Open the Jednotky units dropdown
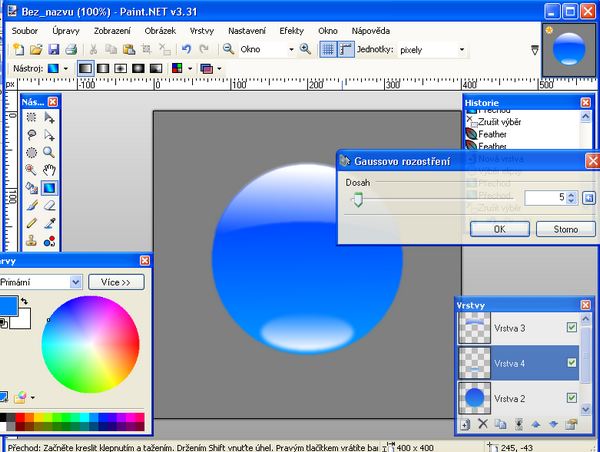 click(x=461, y=49)
